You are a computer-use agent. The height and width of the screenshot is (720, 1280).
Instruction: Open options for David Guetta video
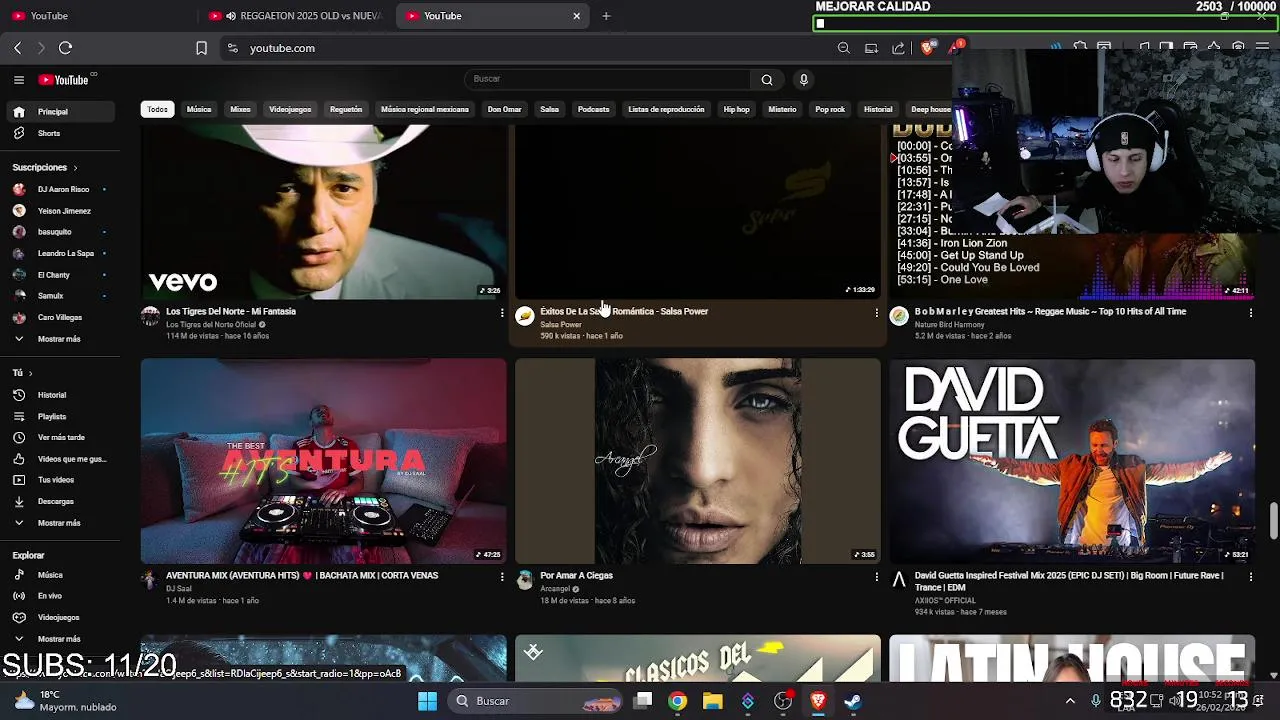pyautogui.click(x=1250, y=577)
